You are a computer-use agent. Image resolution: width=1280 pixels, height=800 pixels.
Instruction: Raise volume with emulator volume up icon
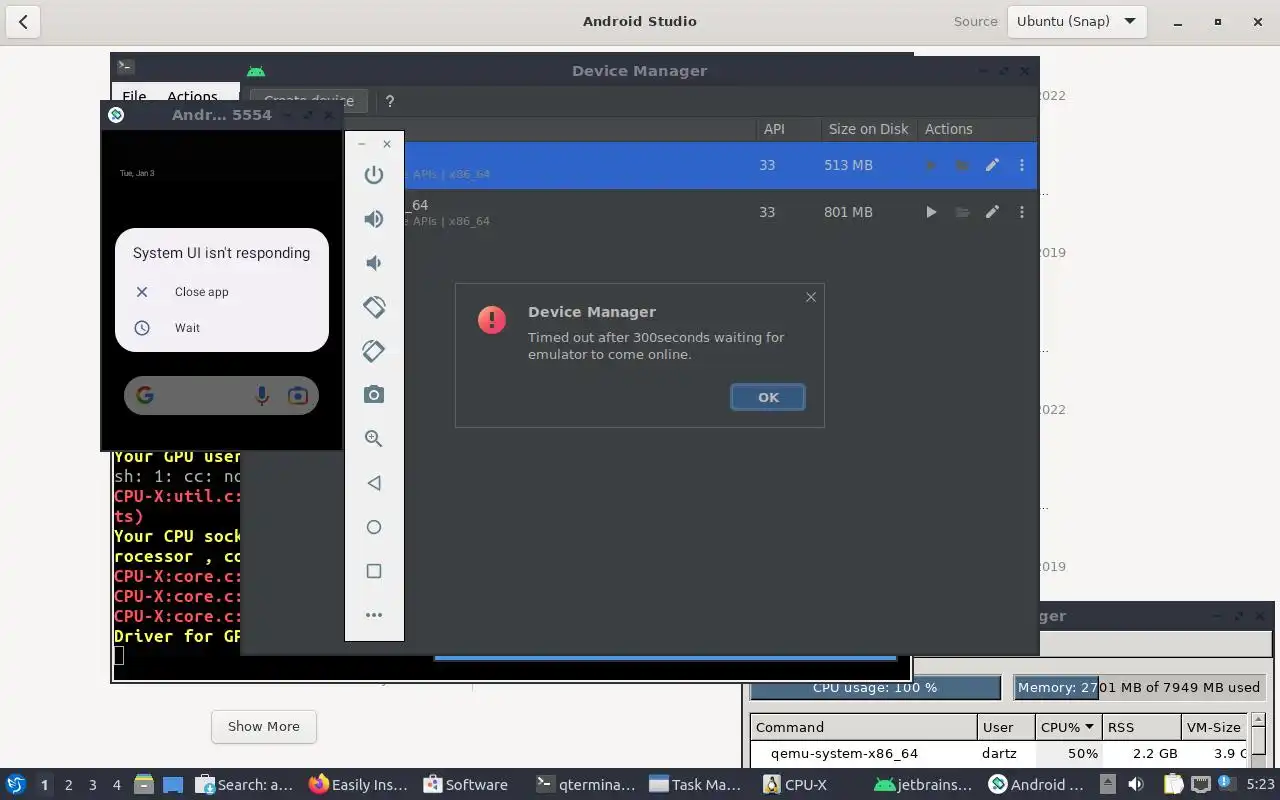click(374, 219)
